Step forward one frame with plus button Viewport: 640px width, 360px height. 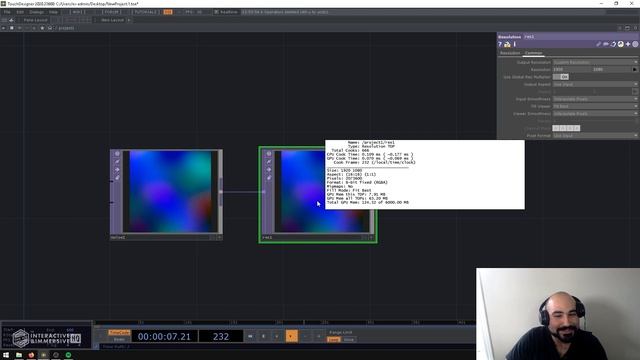(x=318, y=336)
